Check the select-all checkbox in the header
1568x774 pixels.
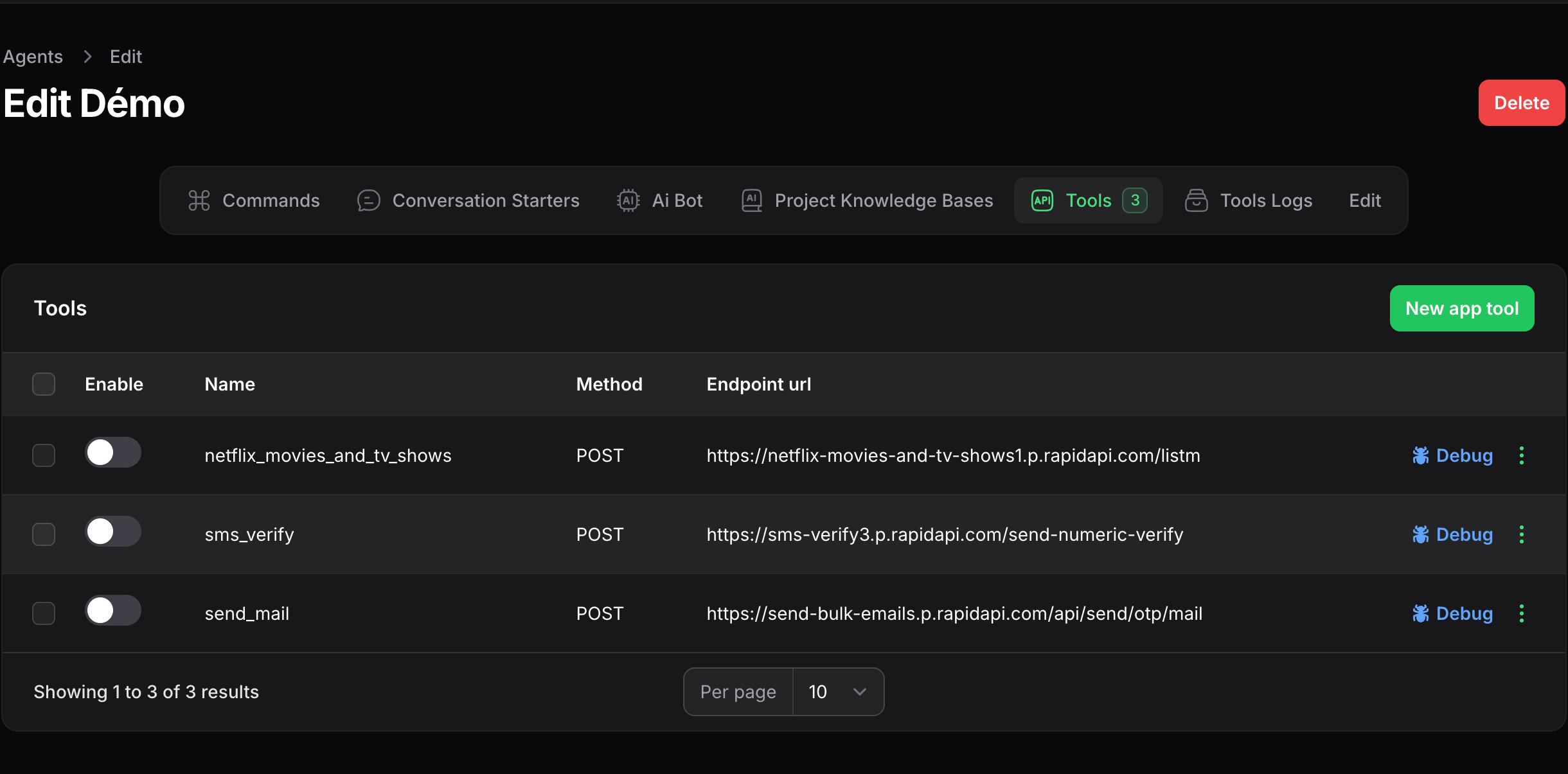pos(43,383)
